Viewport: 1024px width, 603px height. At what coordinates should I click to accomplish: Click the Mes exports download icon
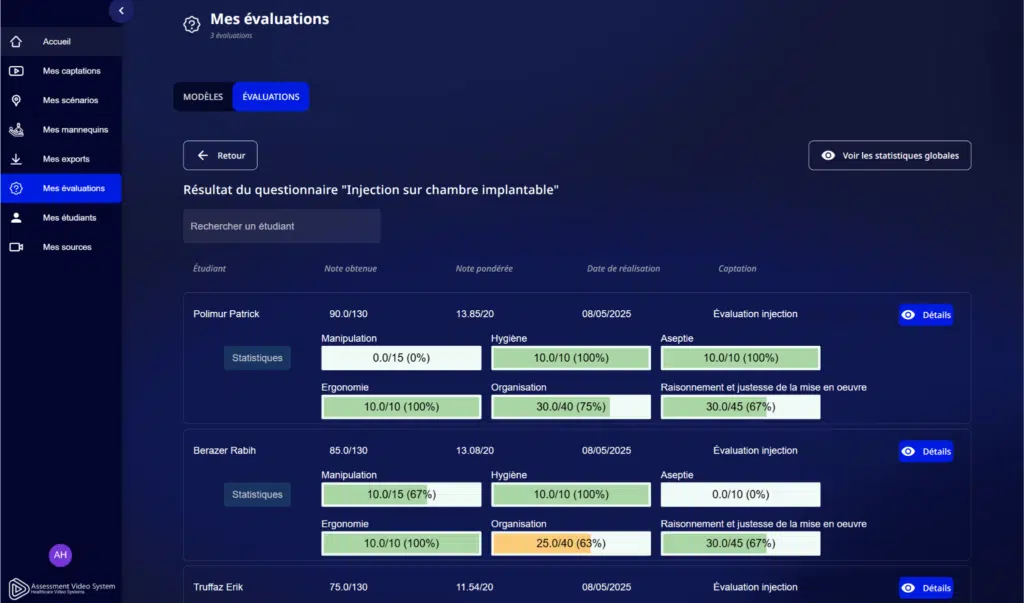[16, 159]
